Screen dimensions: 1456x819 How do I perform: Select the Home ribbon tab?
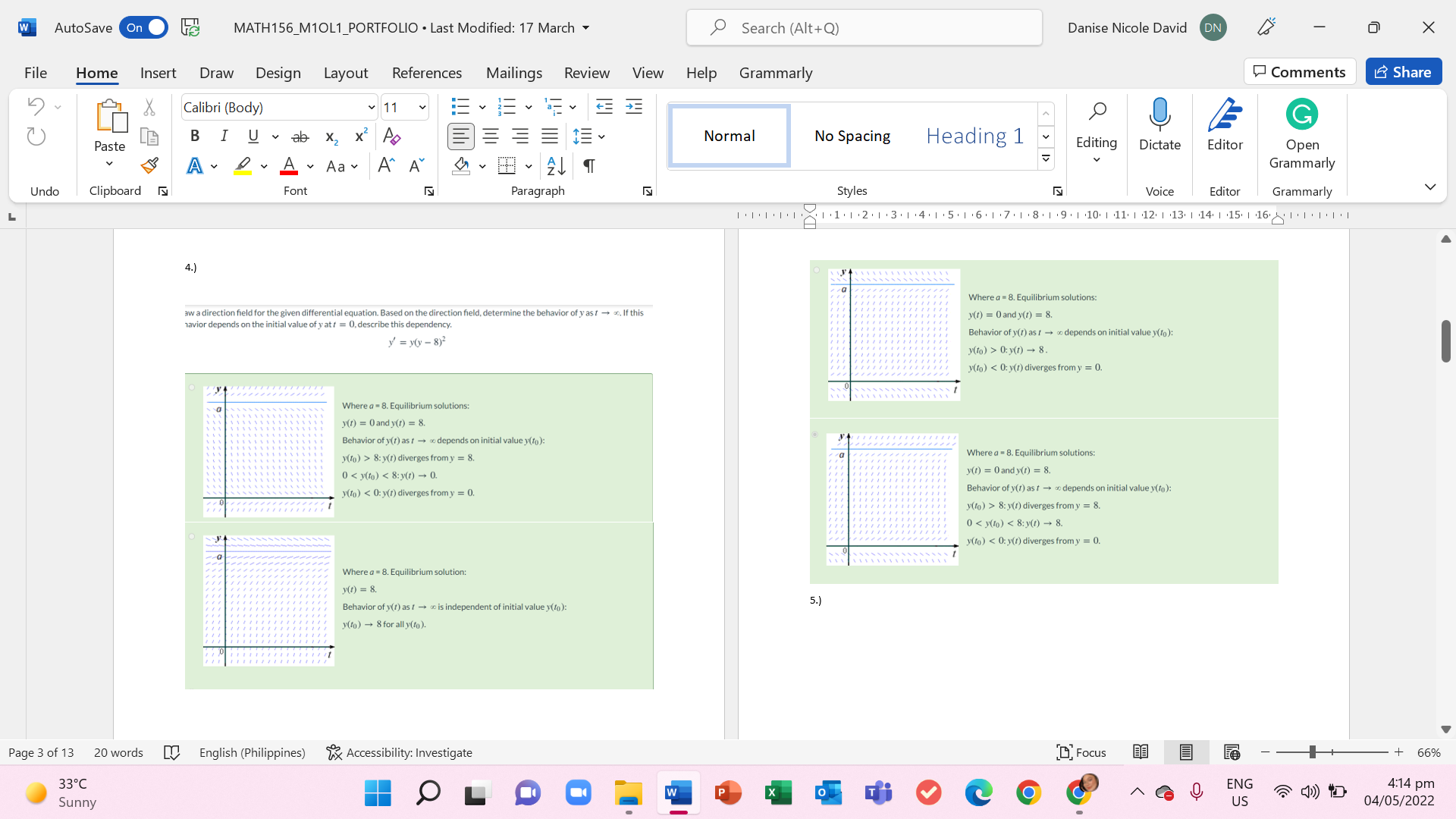[x=97, y=72]
